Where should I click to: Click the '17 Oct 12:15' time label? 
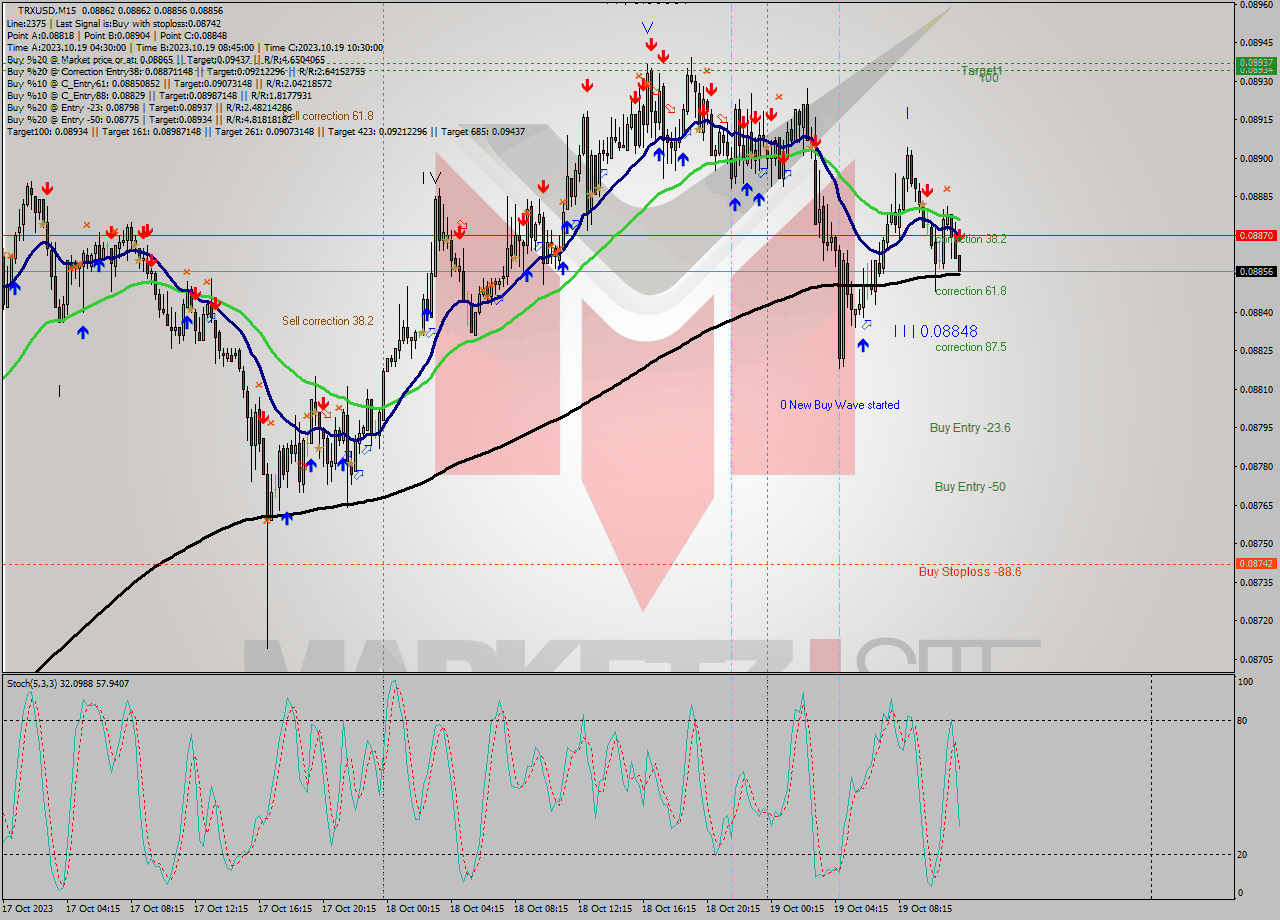(x=221, y=910)
